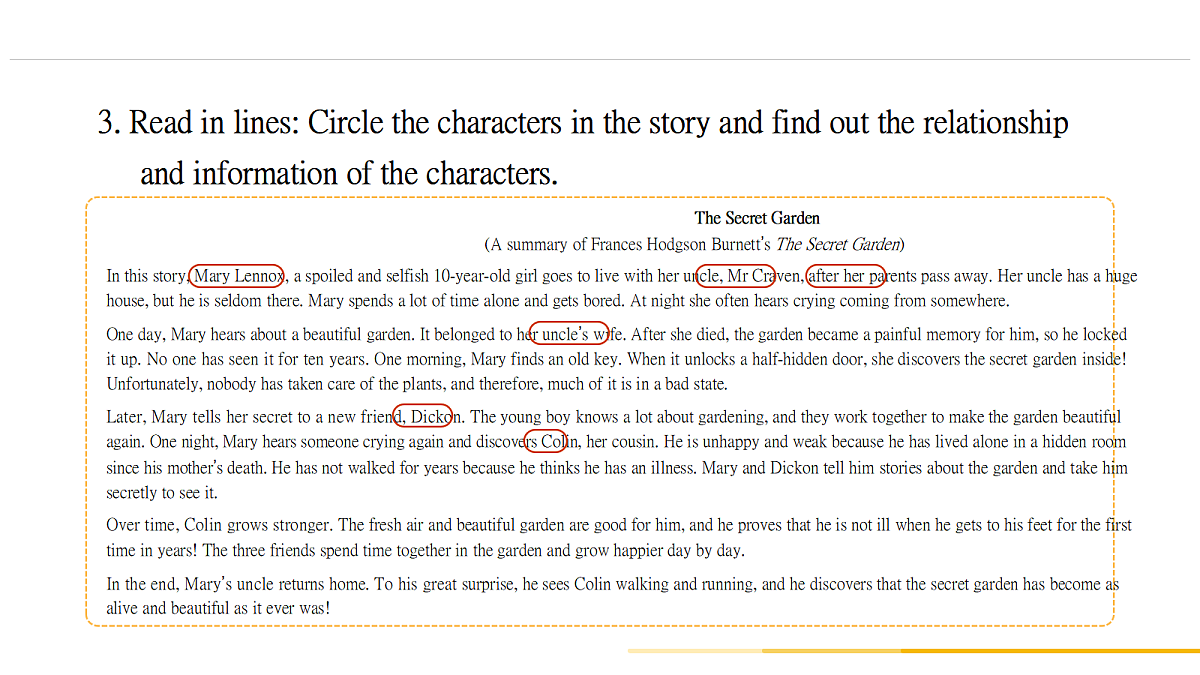Click the paragraph beginning One day, Mary hears
Screen dimensions: 1200x675
[616, 359]
